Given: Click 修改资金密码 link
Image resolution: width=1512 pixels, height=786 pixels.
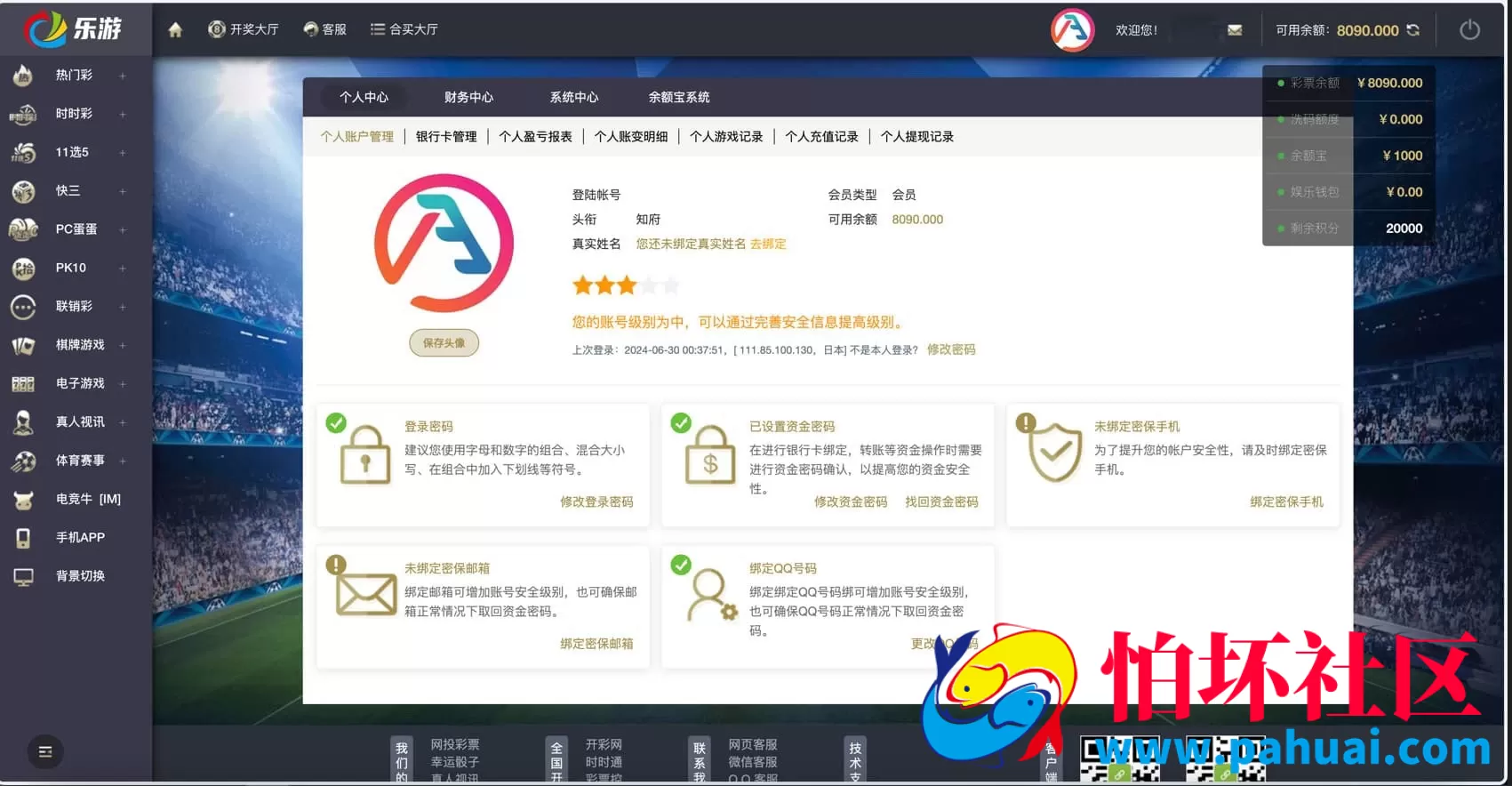Looking at the screenshot, I should [851, 501].
